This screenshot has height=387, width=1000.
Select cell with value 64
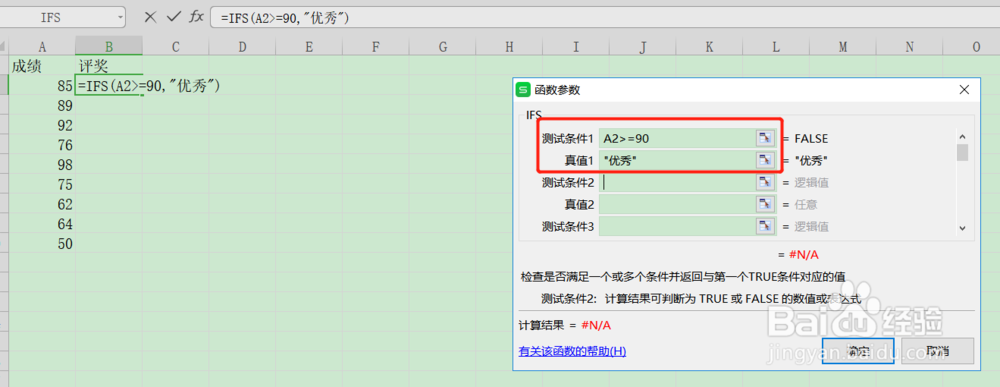pos(42,224)
